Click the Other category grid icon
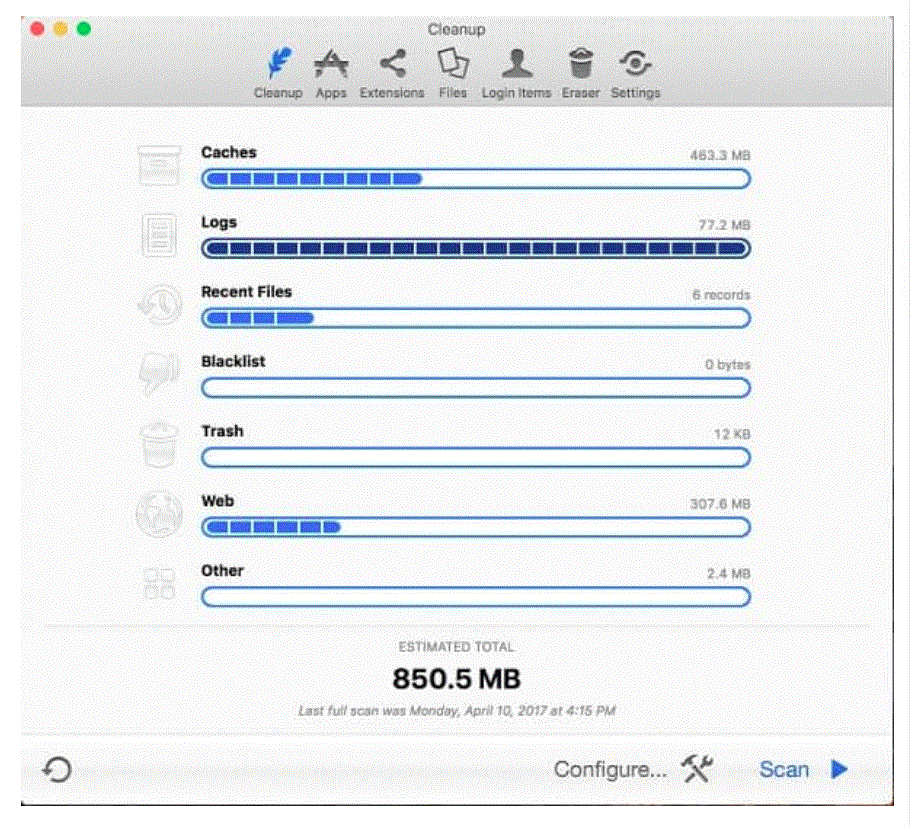The image size is (910, 827). click(159, 584)
